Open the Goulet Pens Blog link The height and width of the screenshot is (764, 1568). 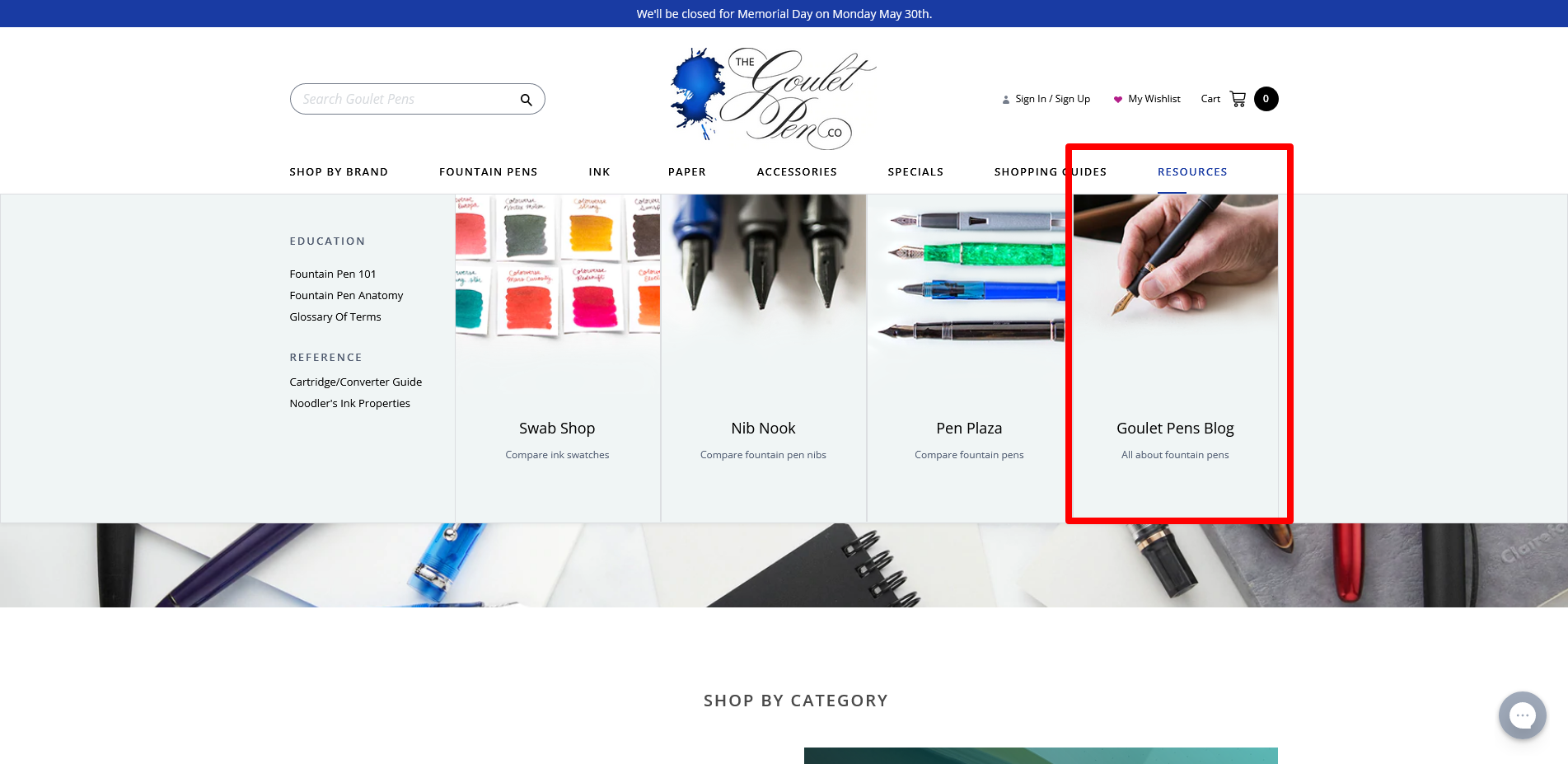click(x=1175, y=429)
